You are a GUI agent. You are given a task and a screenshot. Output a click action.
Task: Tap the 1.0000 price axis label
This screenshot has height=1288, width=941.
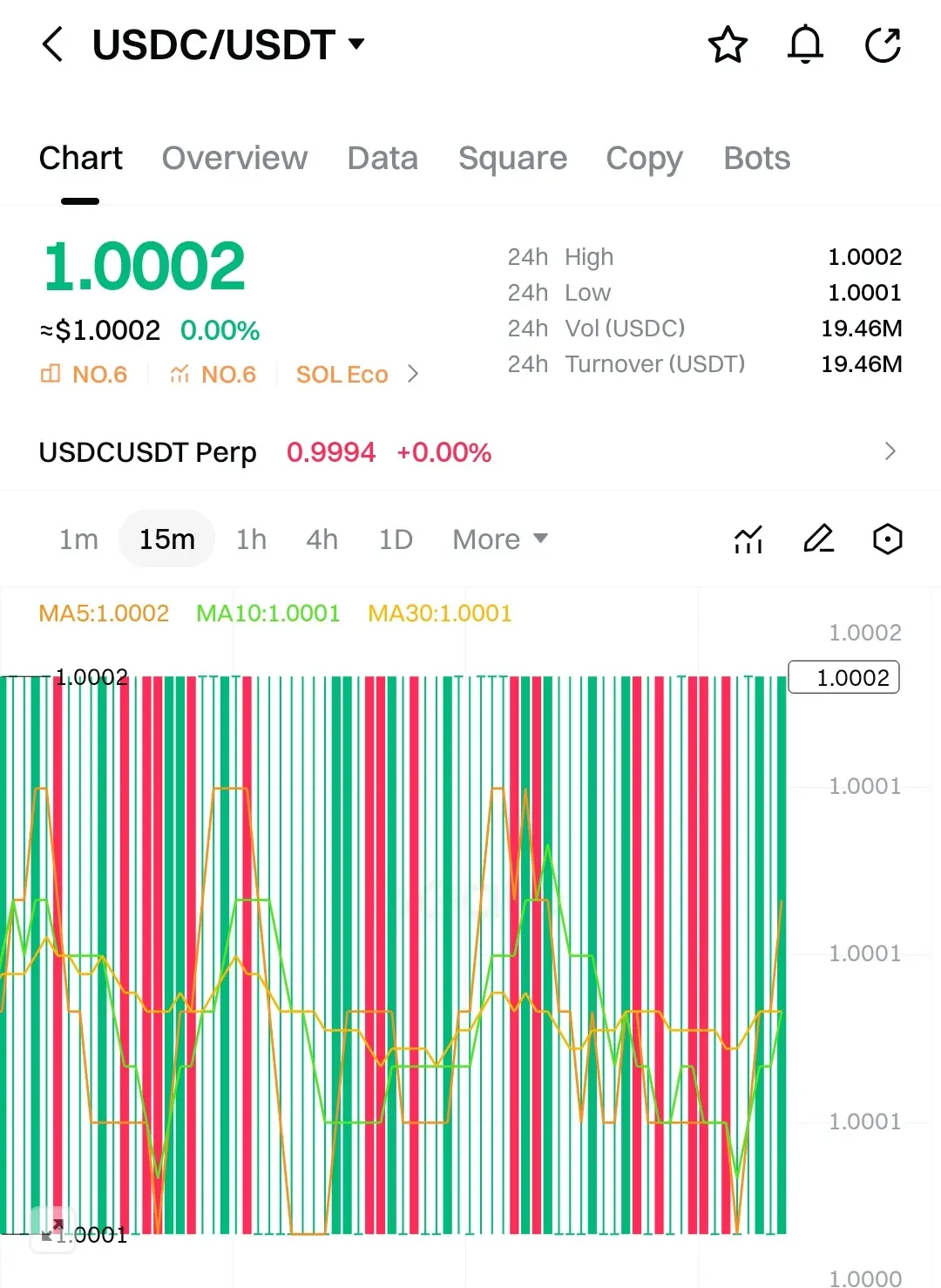coord(865,1278)
